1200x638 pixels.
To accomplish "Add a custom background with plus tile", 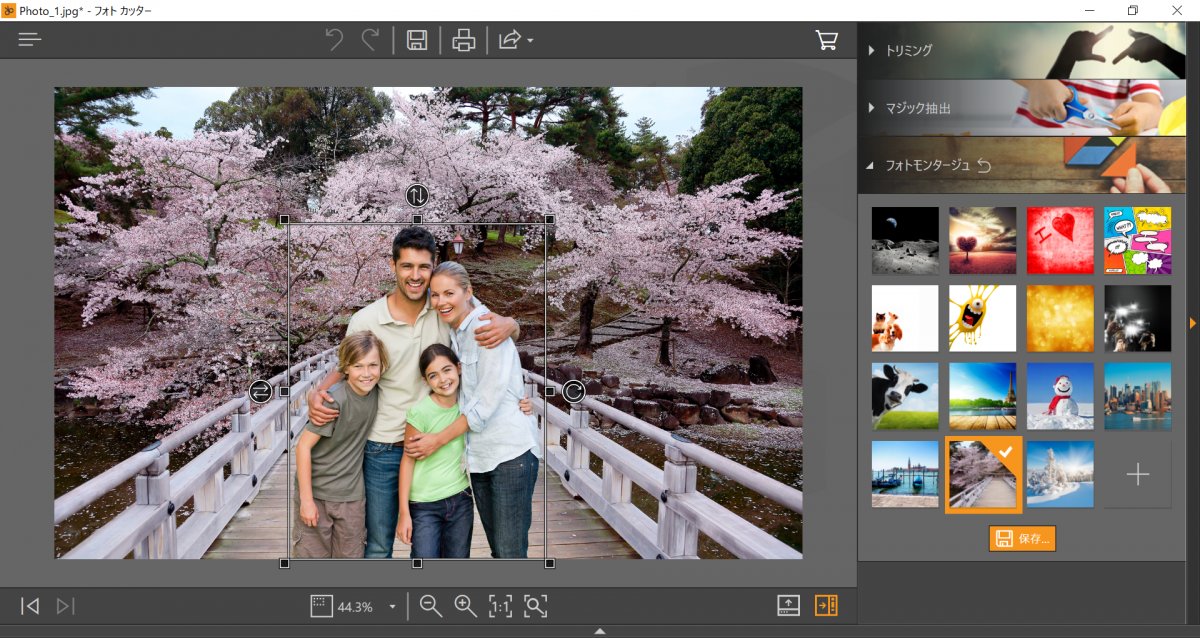I will [1137, 475].
